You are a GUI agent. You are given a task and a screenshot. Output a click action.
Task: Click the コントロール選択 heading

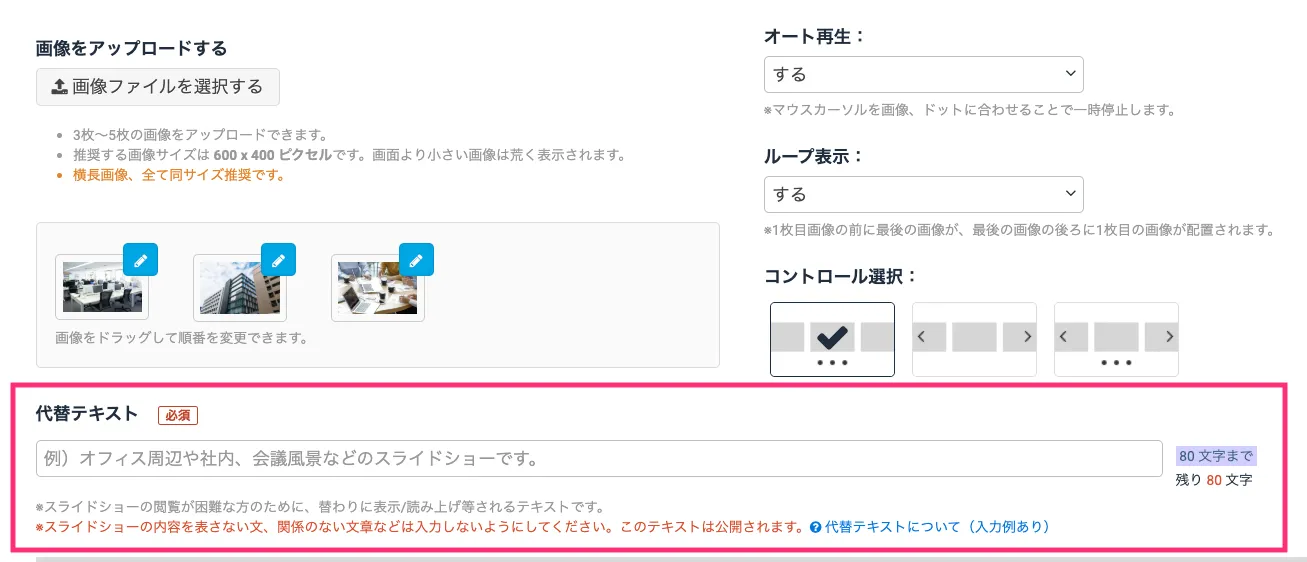(x=840, y=276)
